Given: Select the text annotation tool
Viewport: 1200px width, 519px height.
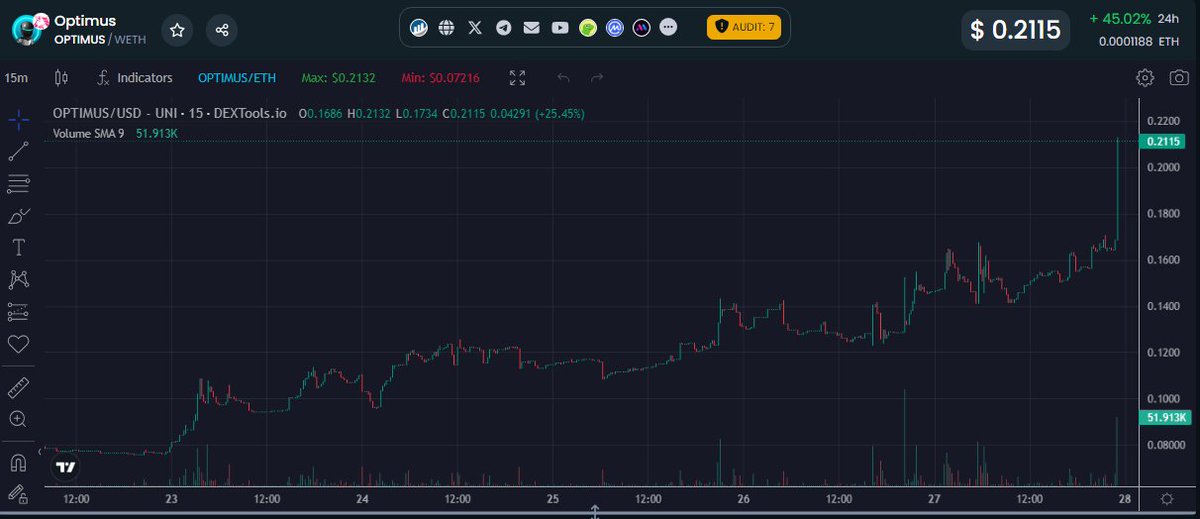Looking at the screenshot, I should 17,247.
